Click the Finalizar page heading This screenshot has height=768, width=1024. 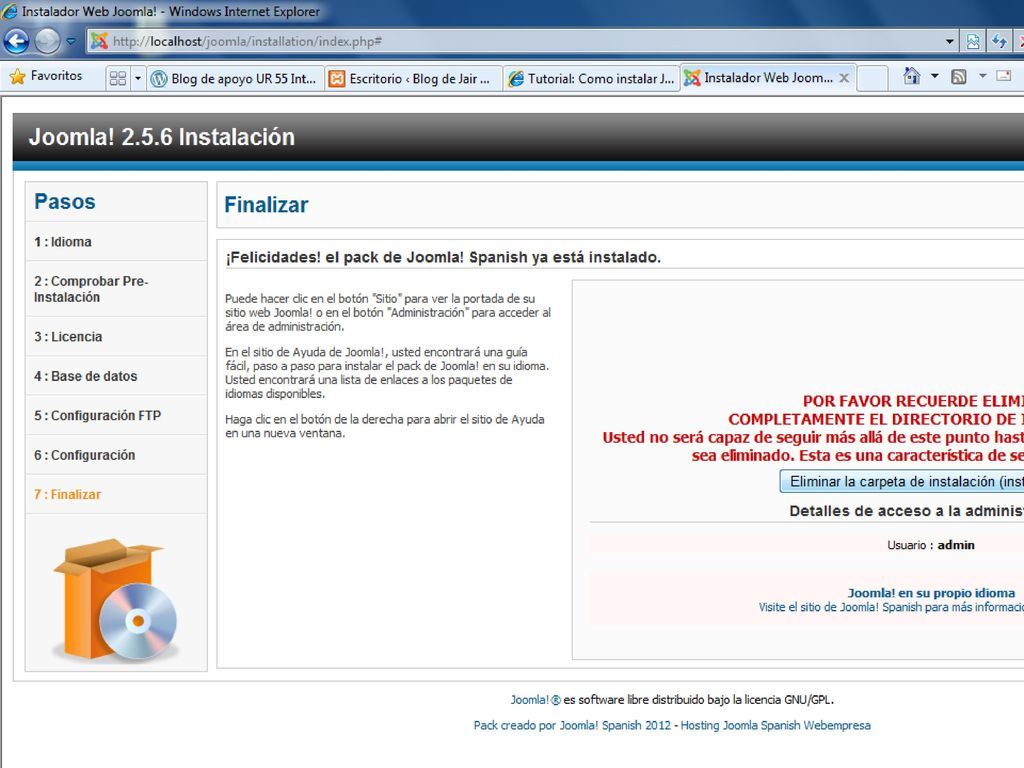point(266,204)
